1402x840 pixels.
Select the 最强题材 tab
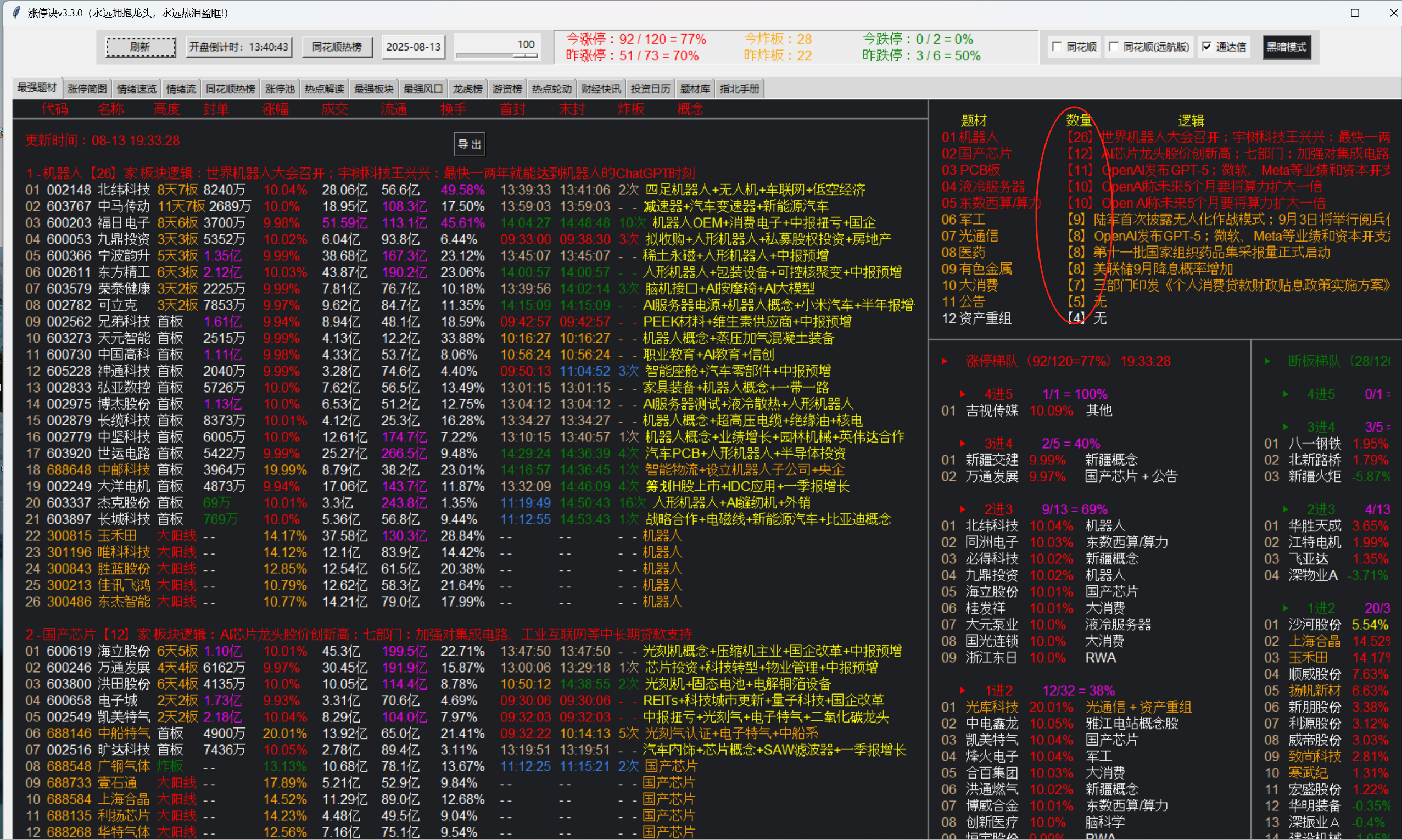[37, 88]
